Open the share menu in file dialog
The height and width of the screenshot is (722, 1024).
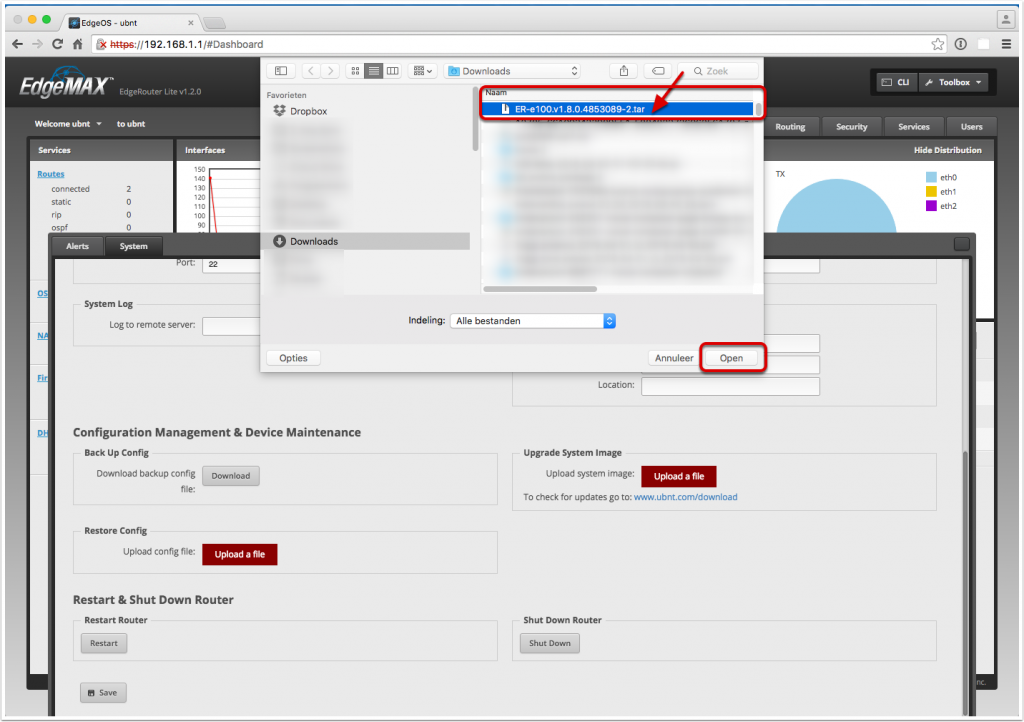click(x=624, y=71)
